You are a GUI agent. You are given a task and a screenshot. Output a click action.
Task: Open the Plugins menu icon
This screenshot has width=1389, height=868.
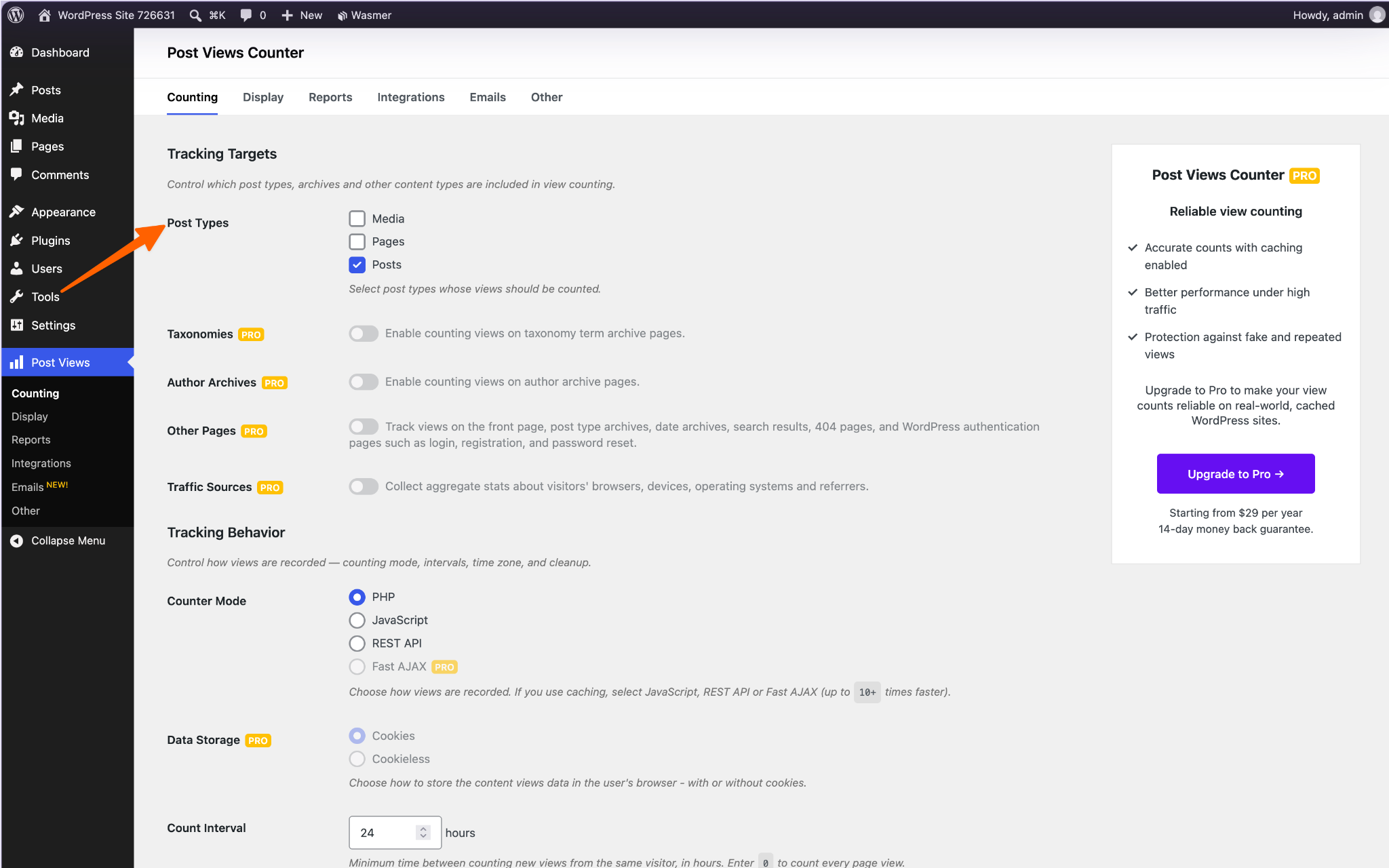(x=17, y=240)
